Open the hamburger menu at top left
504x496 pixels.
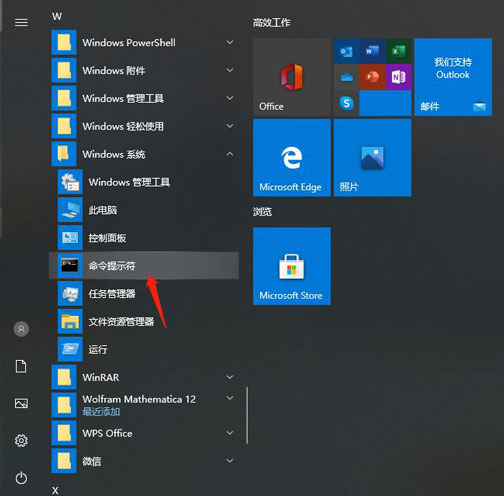point(21,23)
